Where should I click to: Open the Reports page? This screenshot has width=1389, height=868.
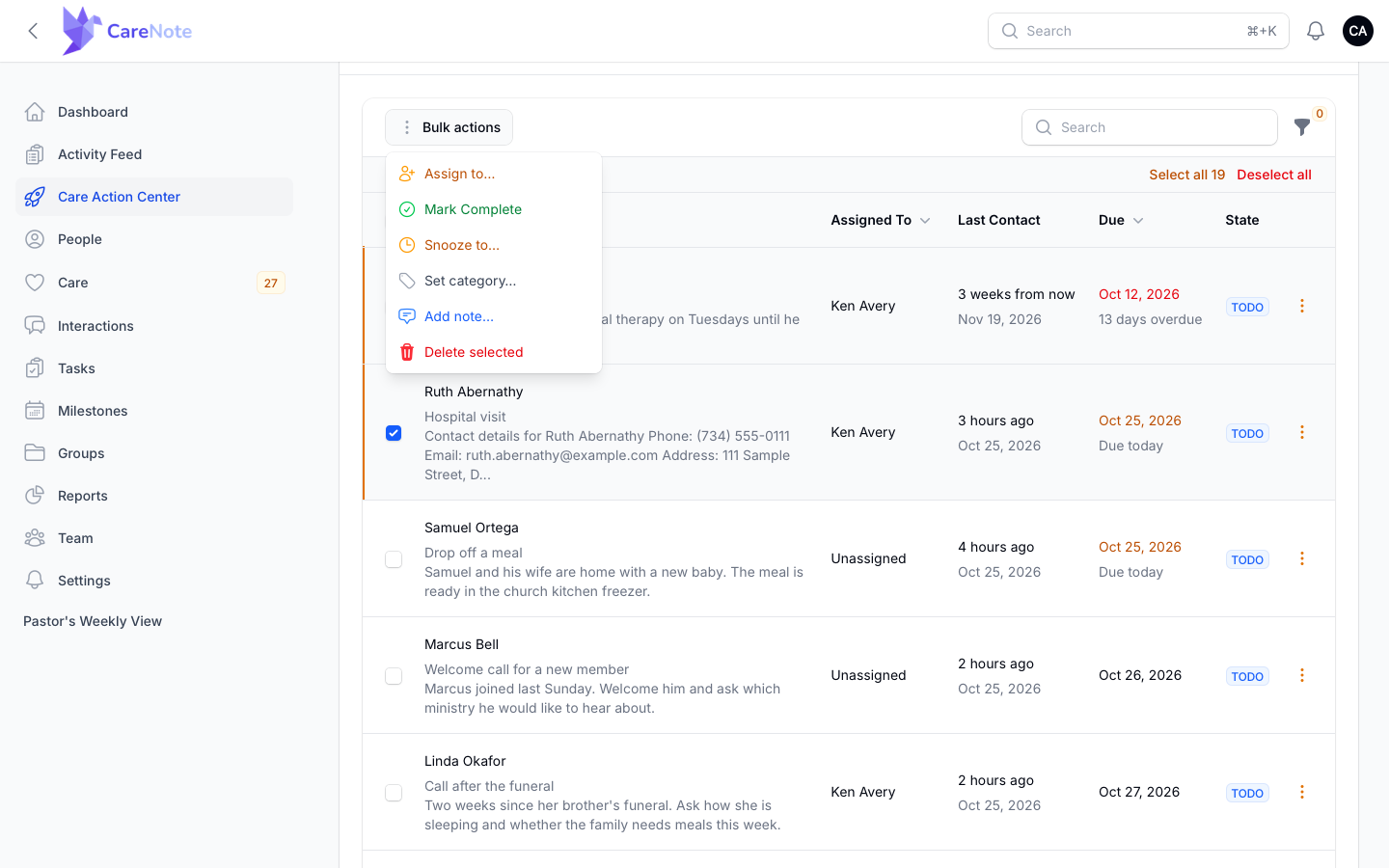[x=154, y=496]
